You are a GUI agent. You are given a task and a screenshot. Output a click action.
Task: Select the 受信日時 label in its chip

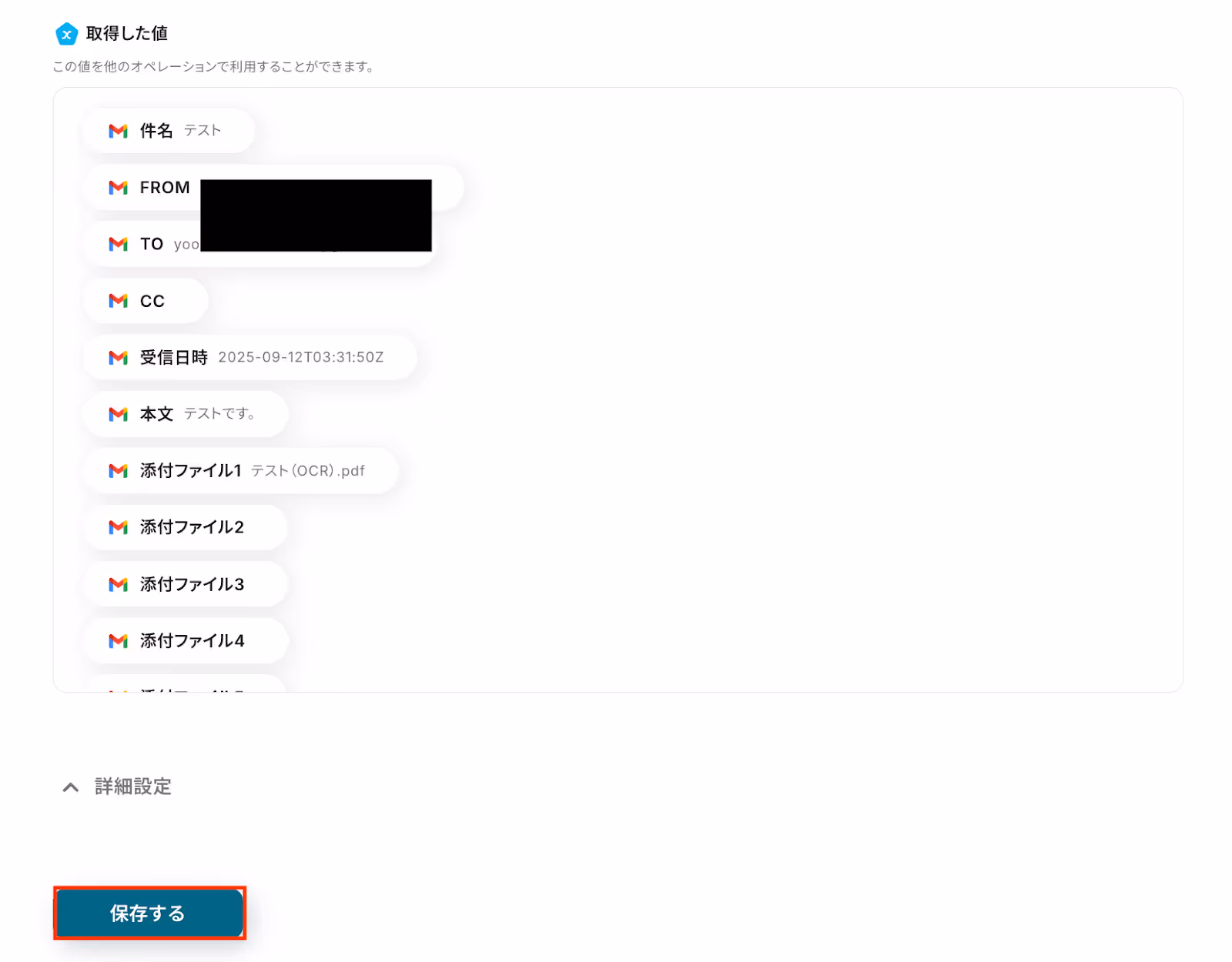[x=174, y=357]
